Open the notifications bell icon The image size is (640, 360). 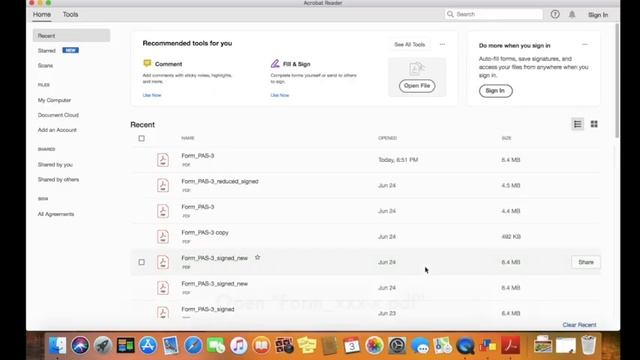tap(572, 14)
